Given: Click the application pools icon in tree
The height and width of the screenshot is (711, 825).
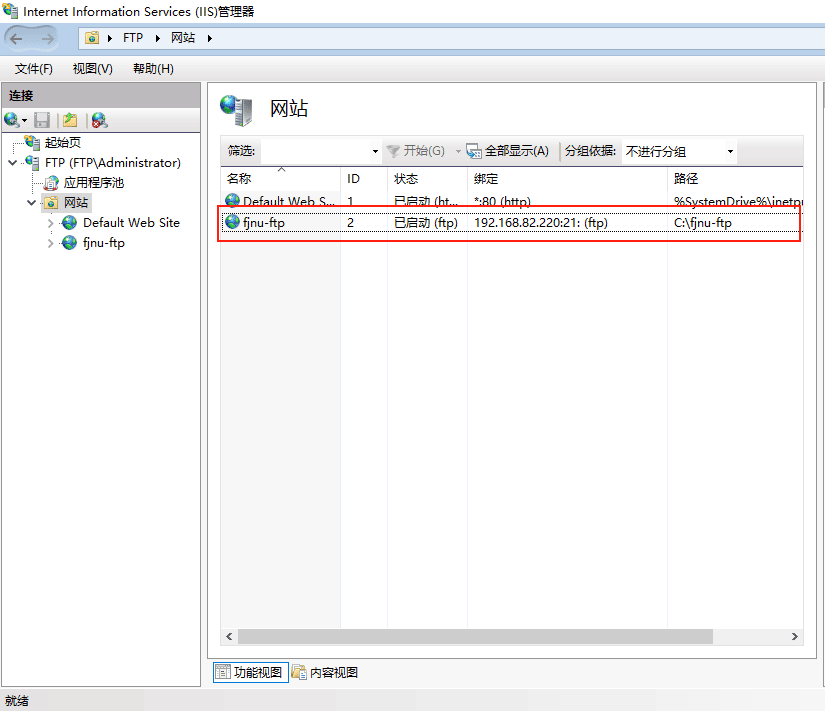Looking at the screenshot, I should coord(51,183).
